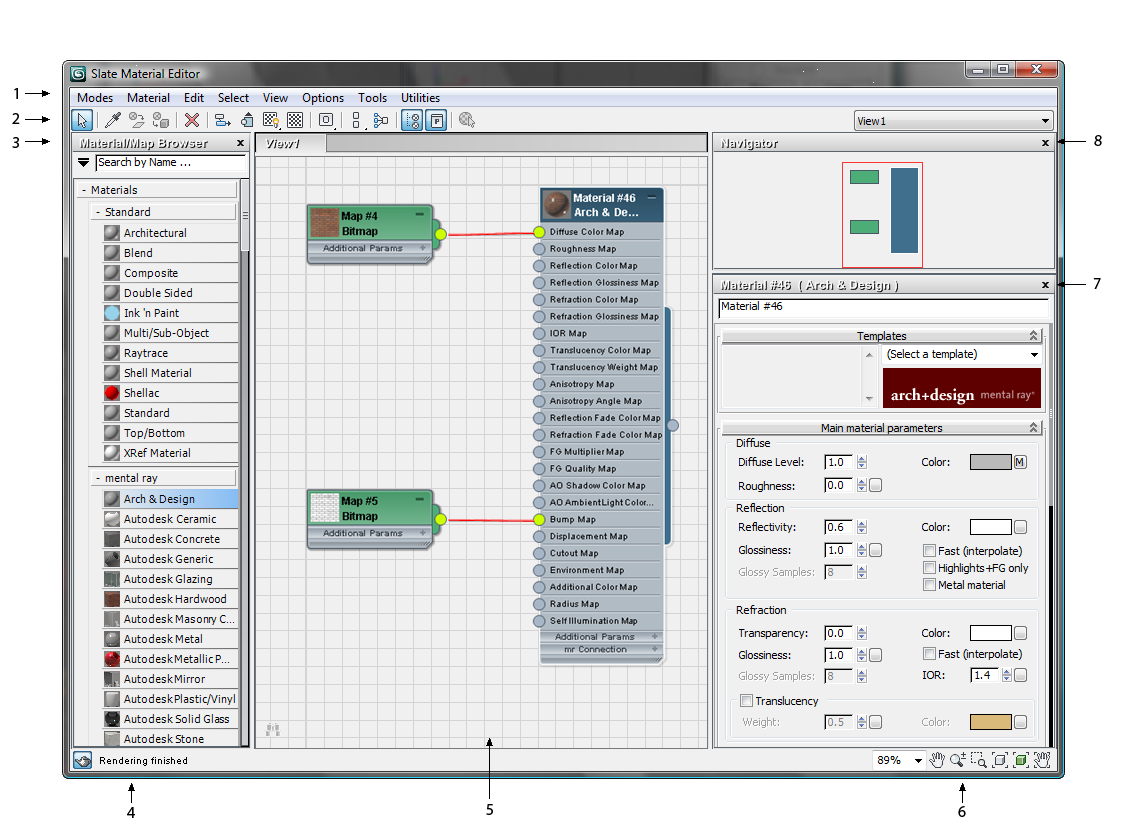Image resolution: width=1127 pixels, height=840 pixels.
Task: Click the Shellac red sphere icon
Action: point(111,393)
